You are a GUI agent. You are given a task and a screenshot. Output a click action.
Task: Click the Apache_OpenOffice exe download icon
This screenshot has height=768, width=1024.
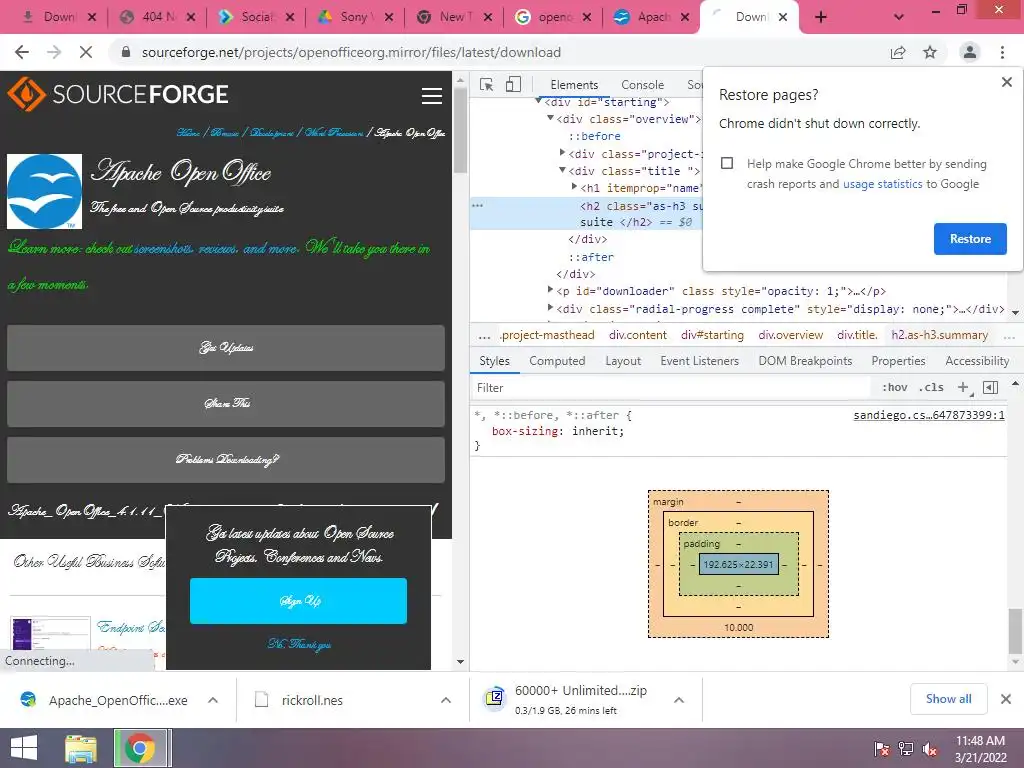point(28,700)
